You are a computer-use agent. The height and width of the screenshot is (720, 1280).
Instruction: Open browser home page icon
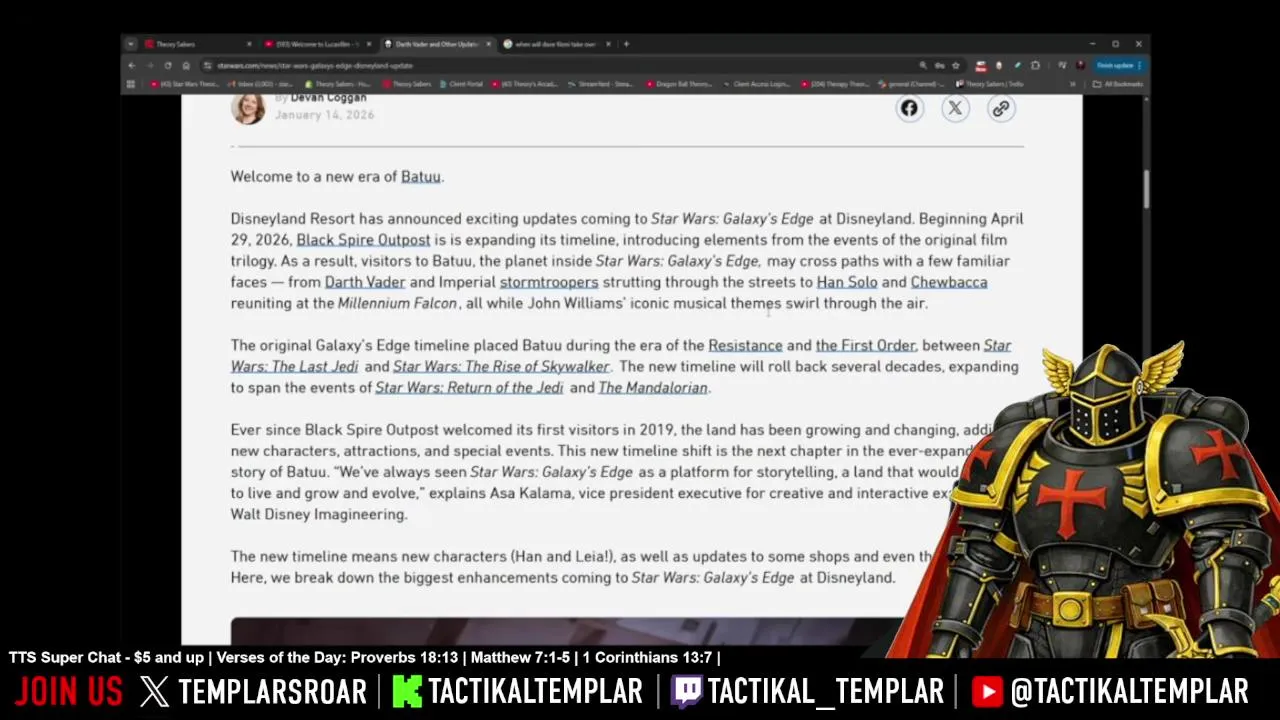coord(185,65)
